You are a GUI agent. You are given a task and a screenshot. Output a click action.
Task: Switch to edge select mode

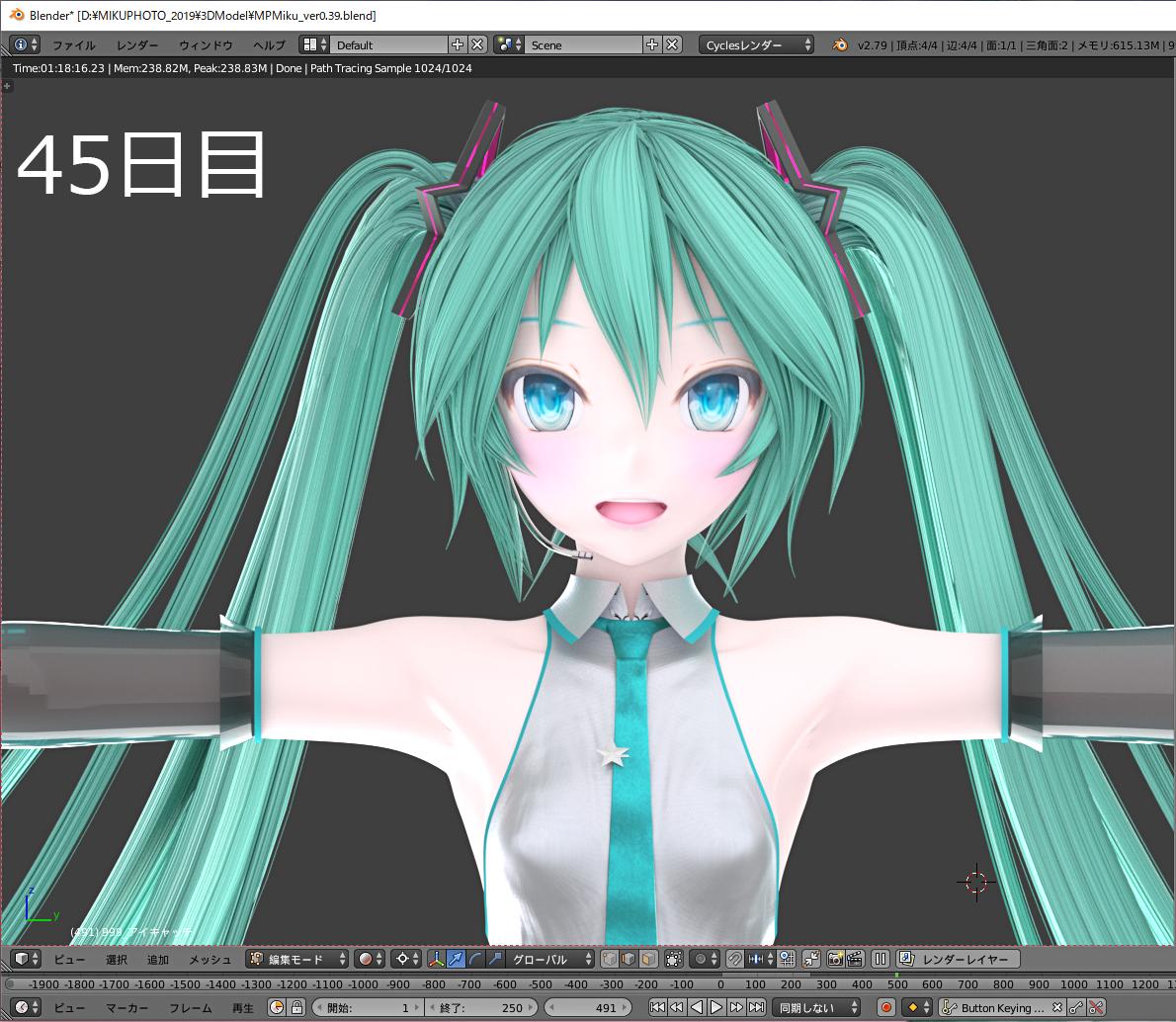[x=630, y=959]
